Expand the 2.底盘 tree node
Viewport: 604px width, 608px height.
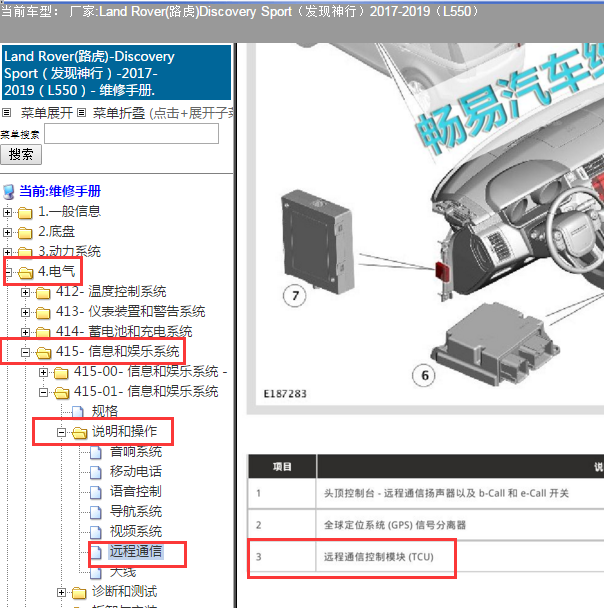click(x=7, y=232)
